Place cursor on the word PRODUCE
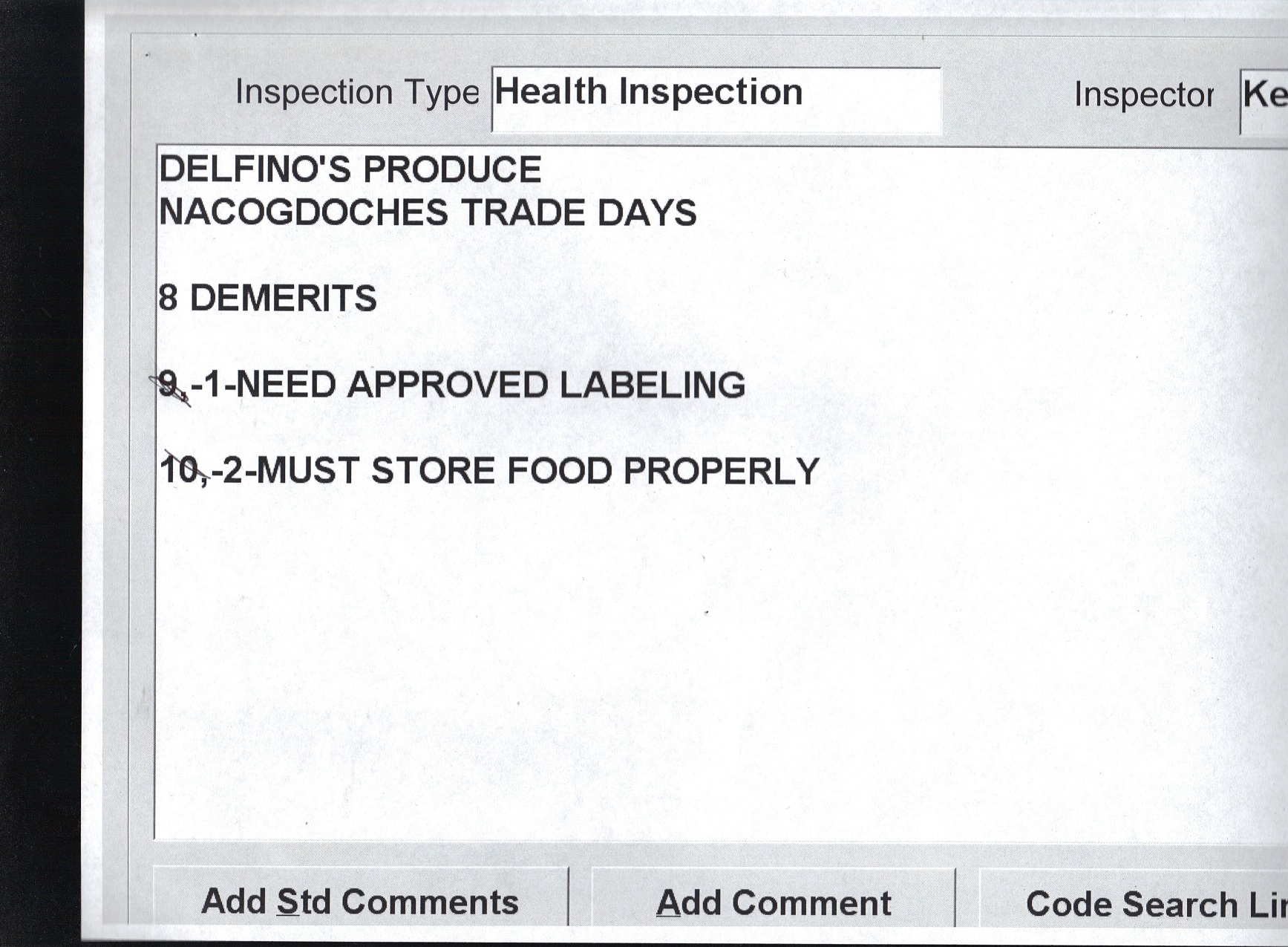 click(452, 169)
